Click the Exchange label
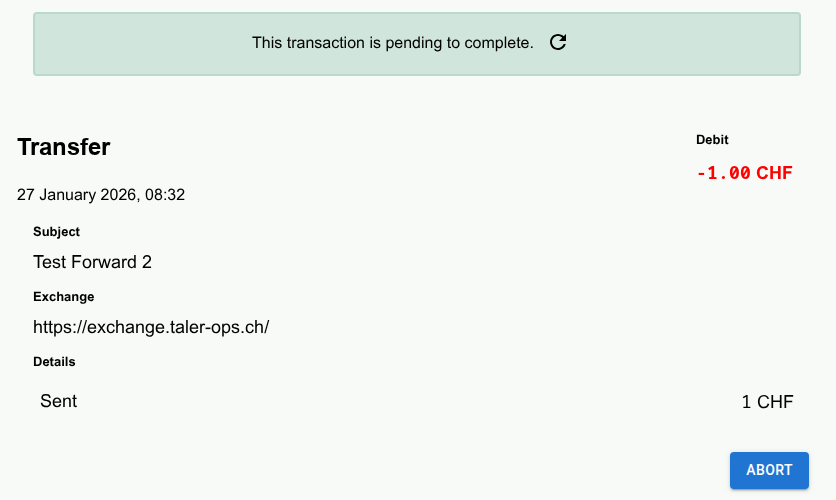 pos(63,297)
